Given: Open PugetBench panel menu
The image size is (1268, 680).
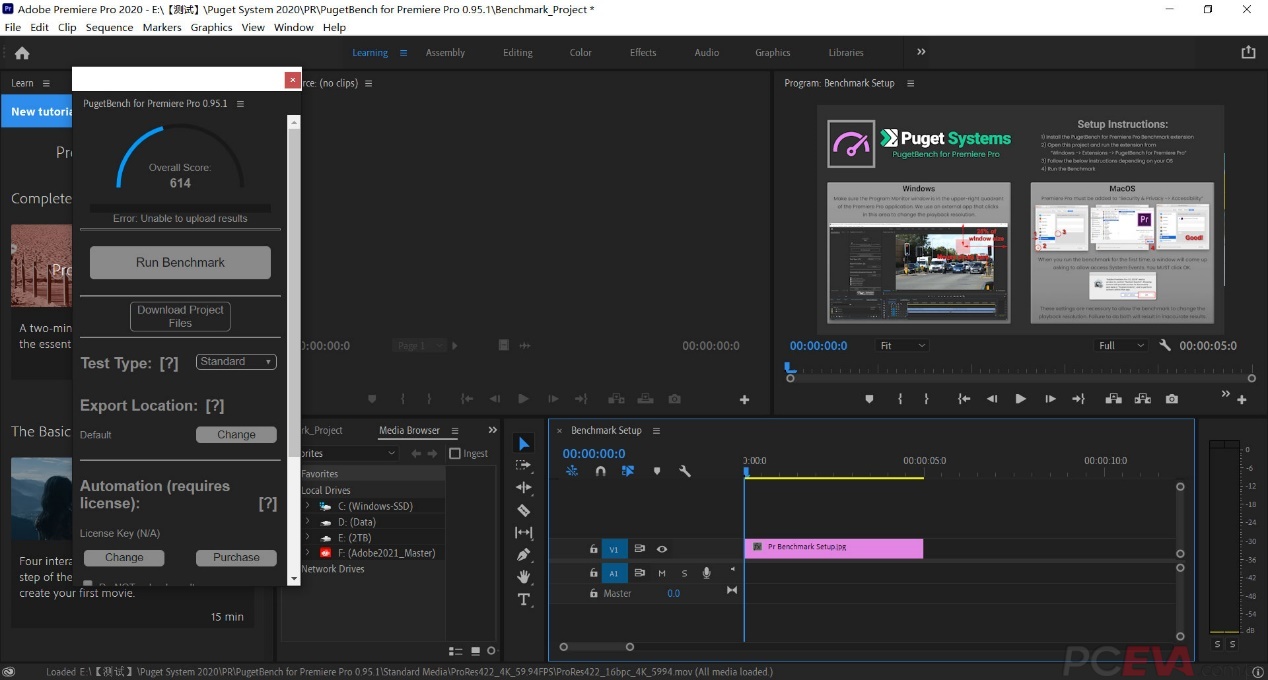Looking at the screenshot, I should click(240, 104).
